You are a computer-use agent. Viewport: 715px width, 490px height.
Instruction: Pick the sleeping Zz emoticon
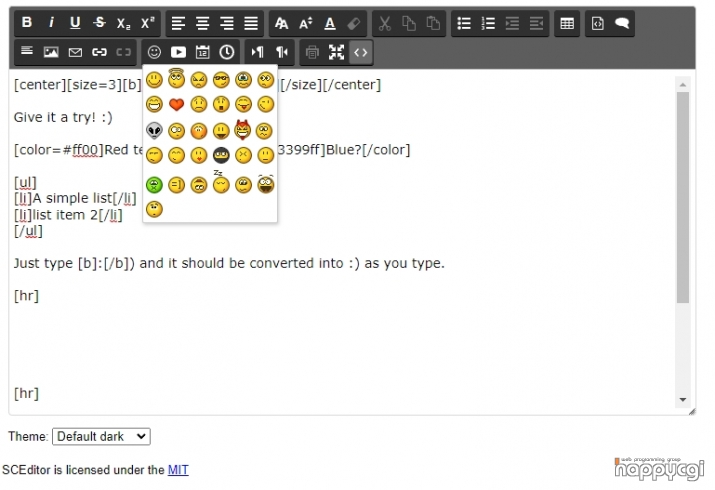tap(221, 182)
